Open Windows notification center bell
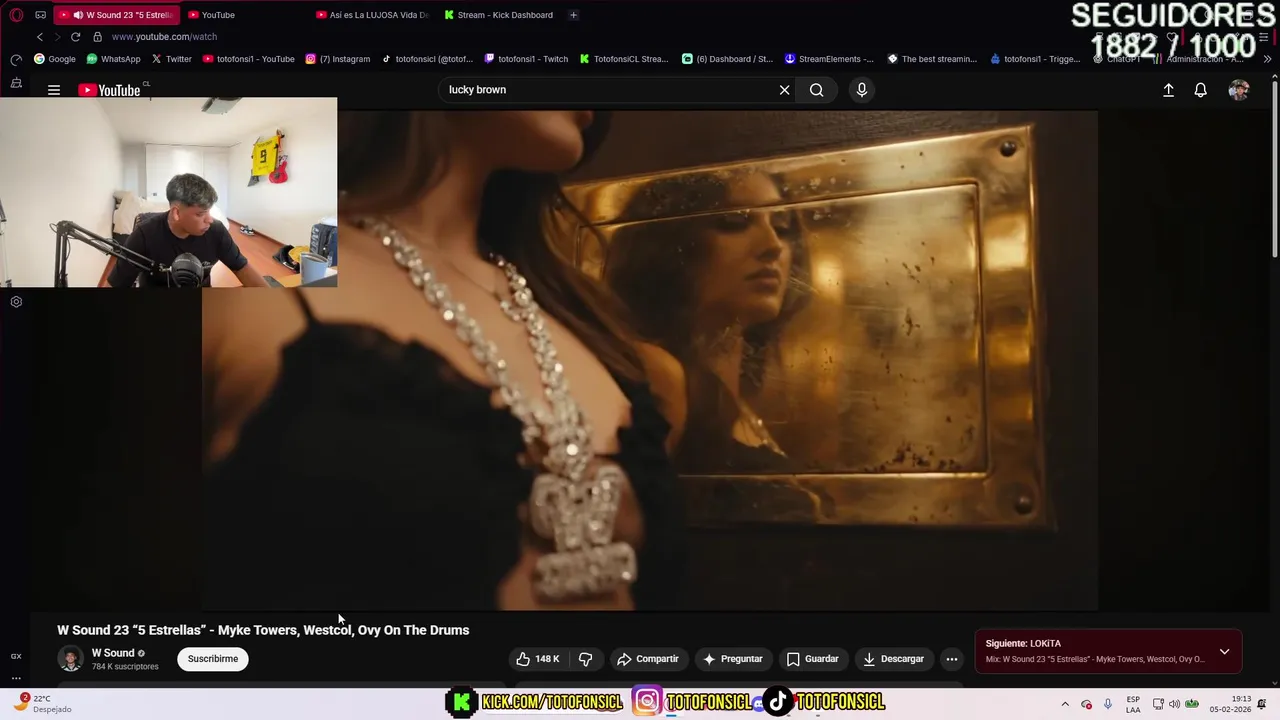 pos(1263,704)
